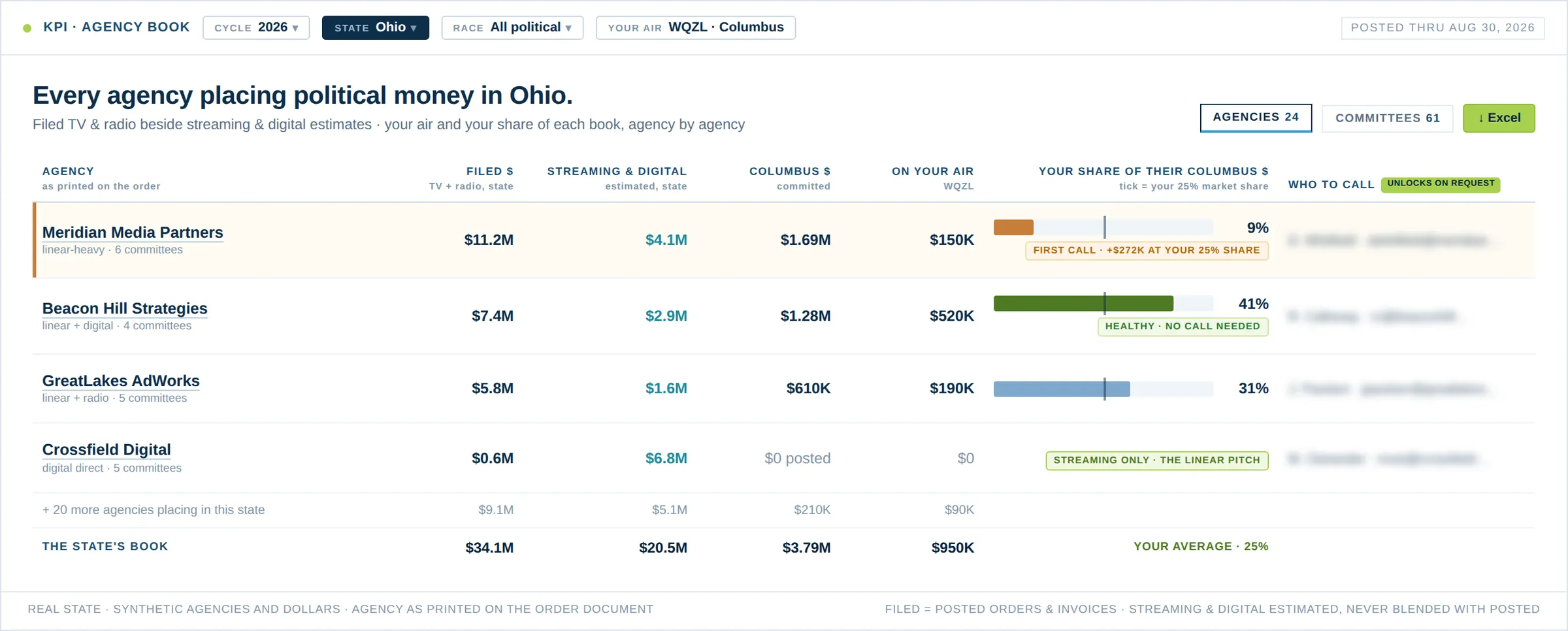The width and height of the screenshot is (1568, 631).
Task: Click the Your Average 25% label
Action: tap(1201, 546)
